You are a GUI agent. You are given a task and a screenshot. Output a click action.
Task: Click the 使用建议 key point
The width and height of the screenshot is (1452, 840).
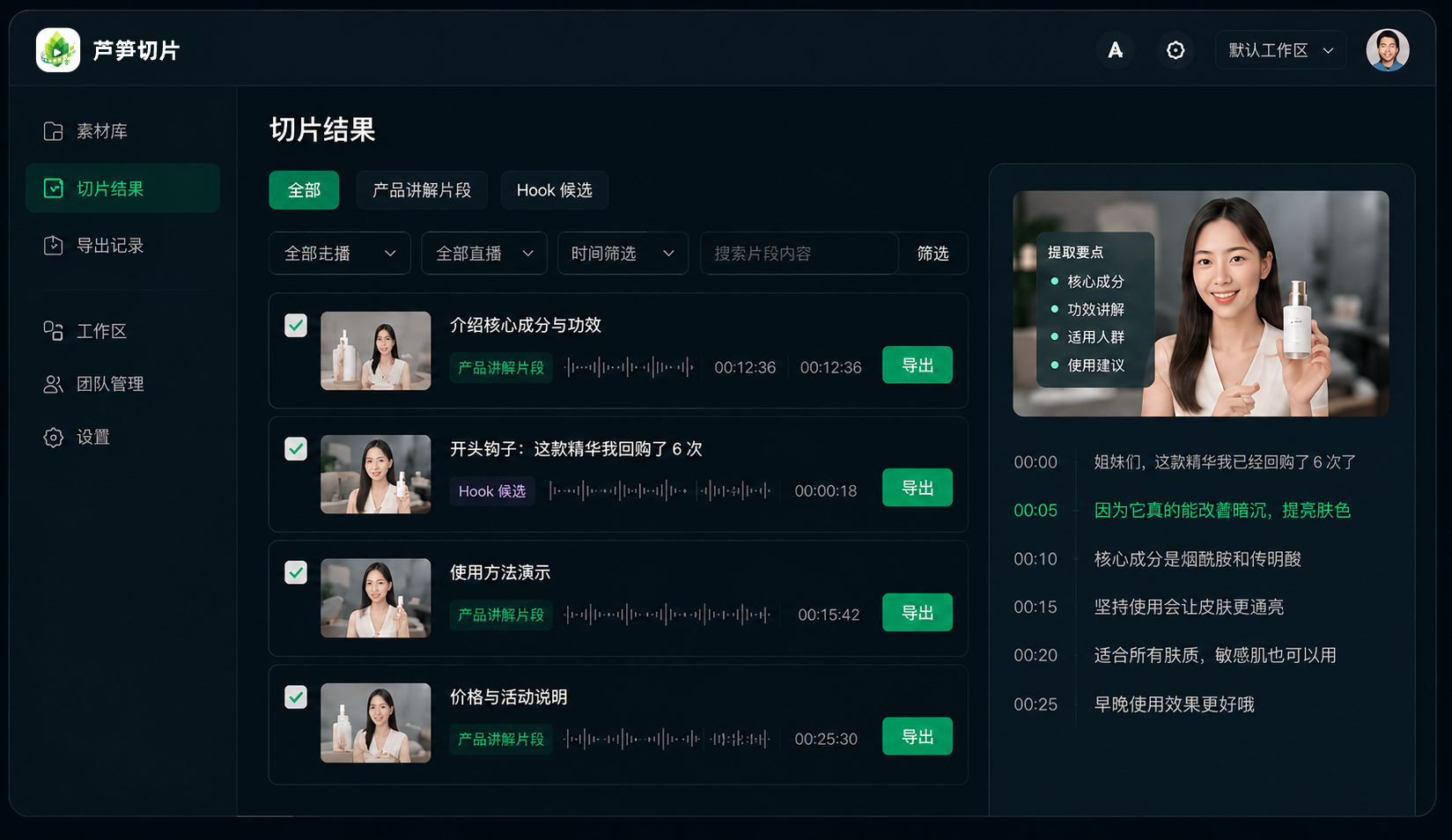[x=1088, y=365]
